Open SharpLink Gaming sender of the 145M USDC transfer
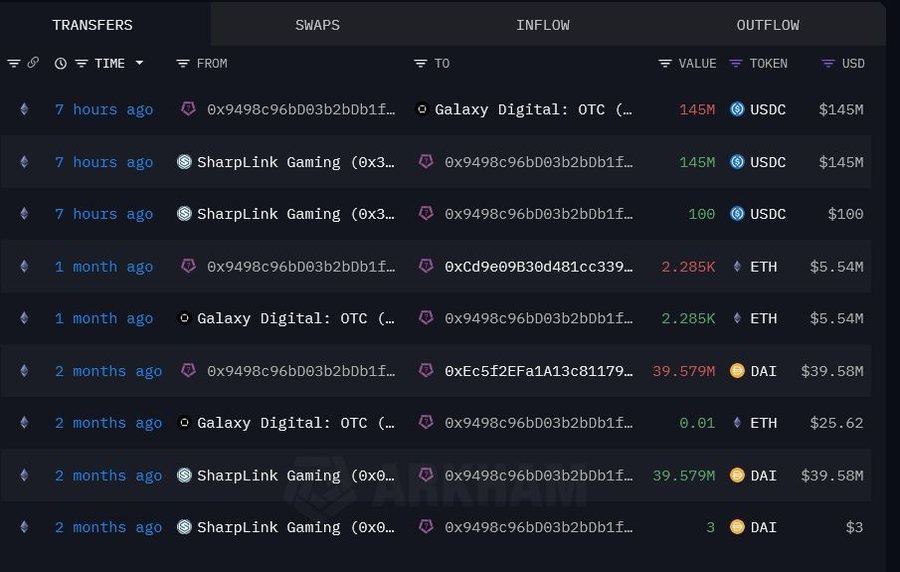The width and height of the screenshot is (900, 572). (x=296, y=162)
